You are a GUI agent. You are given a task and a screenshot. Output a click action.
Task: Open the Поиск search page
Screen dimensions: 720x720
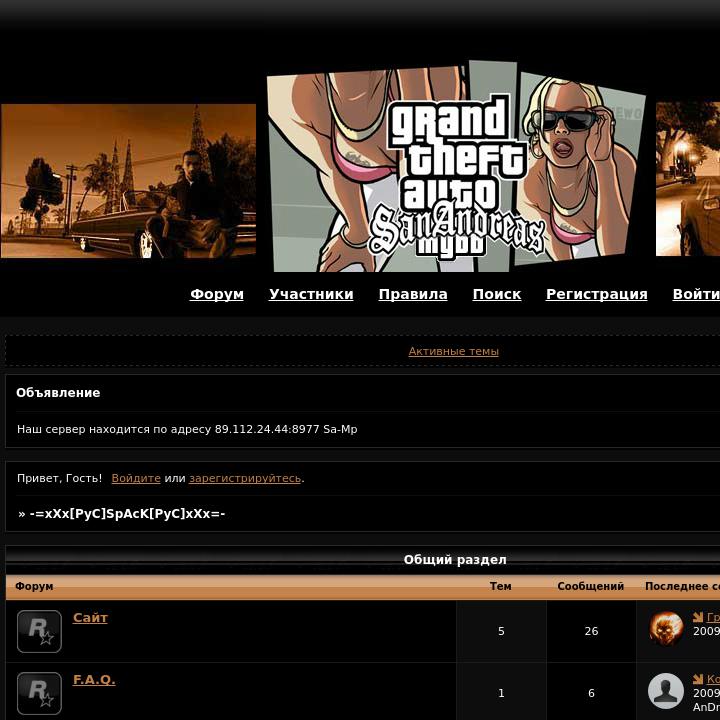[497, 294]
